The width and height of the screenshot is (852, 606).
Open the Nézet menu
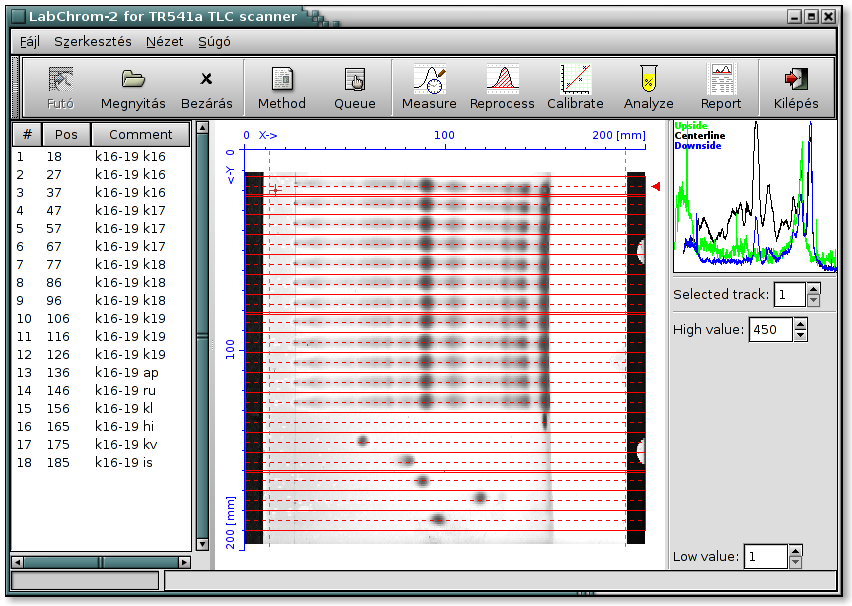[164, 41]
